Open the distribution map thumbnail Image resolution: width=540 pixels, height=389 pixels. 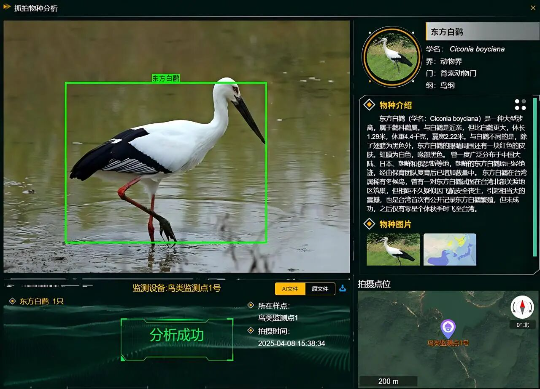(x=450, y=250)
